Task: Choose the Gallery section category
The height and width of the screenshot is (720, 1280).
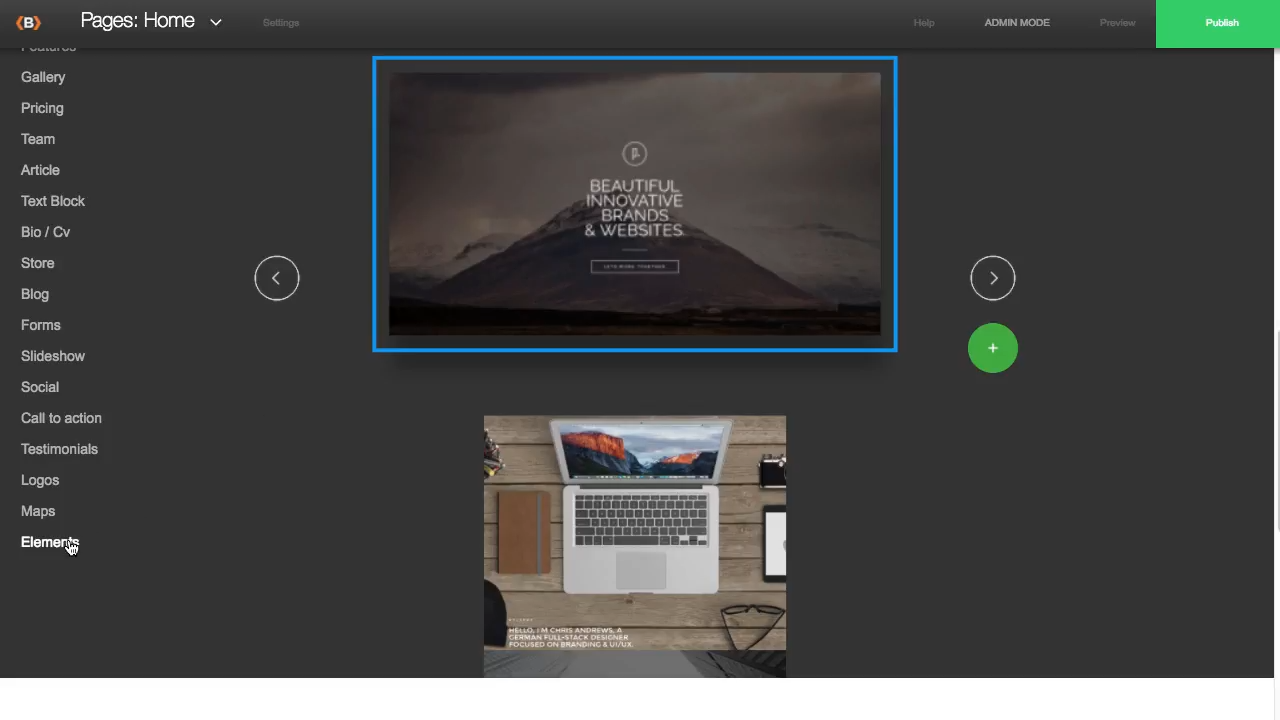Action: point(43,77)
